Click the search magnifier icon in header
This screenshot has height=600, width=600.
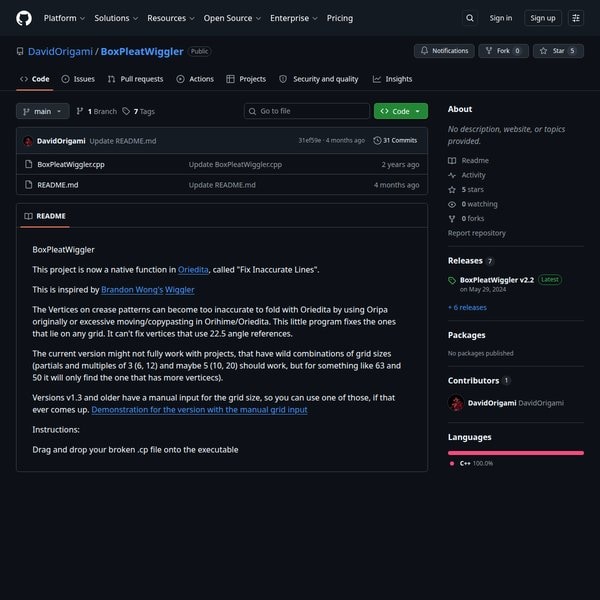coord(470,18)
